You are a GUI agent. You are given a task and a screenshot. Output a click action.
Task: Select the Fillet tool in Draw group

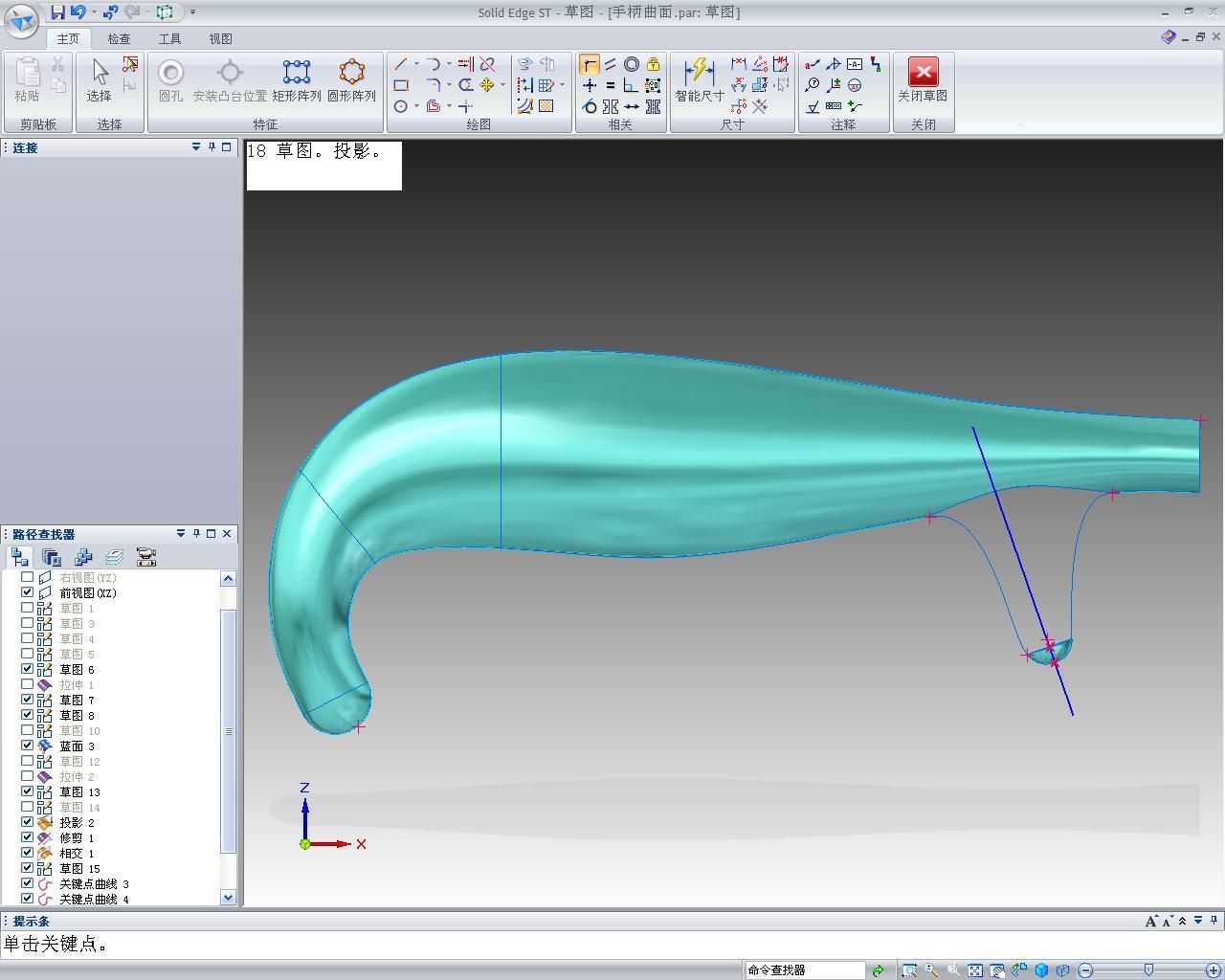434,85
